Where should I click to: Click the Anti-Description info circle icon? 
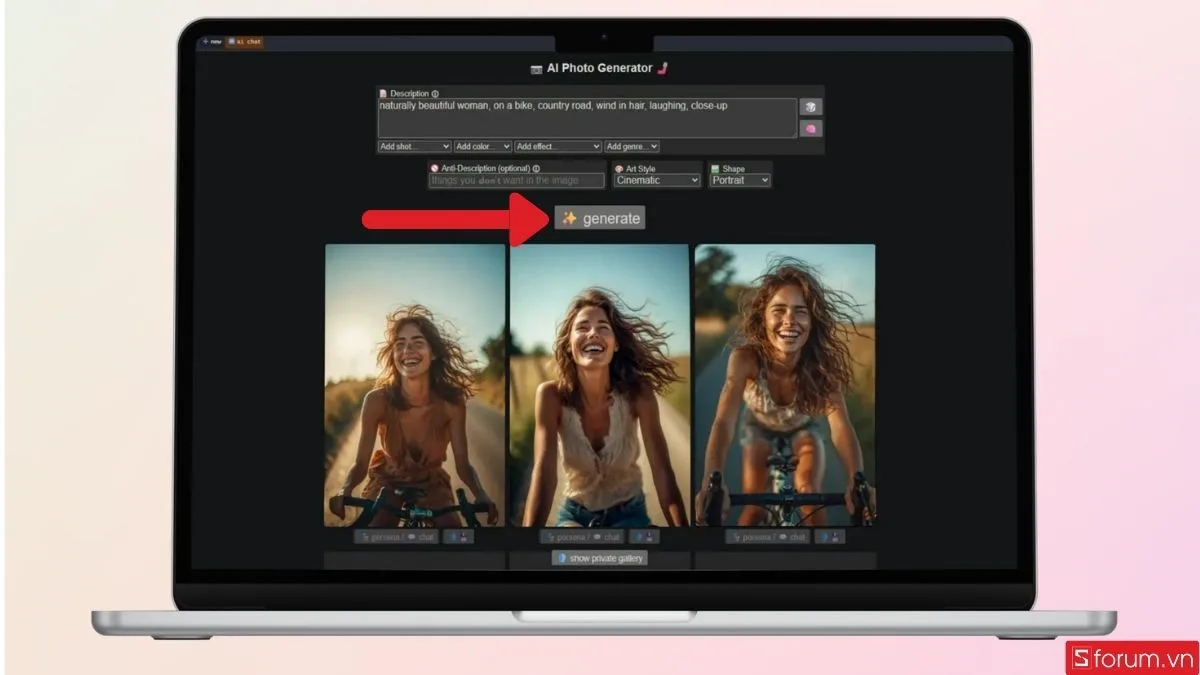tap(536, 169)
